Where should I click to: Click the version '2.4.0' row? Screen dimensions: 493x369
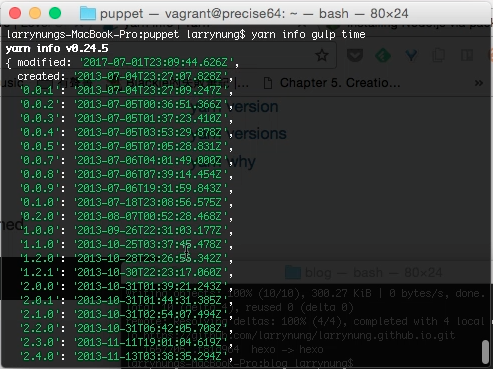[x=126, y=356]
